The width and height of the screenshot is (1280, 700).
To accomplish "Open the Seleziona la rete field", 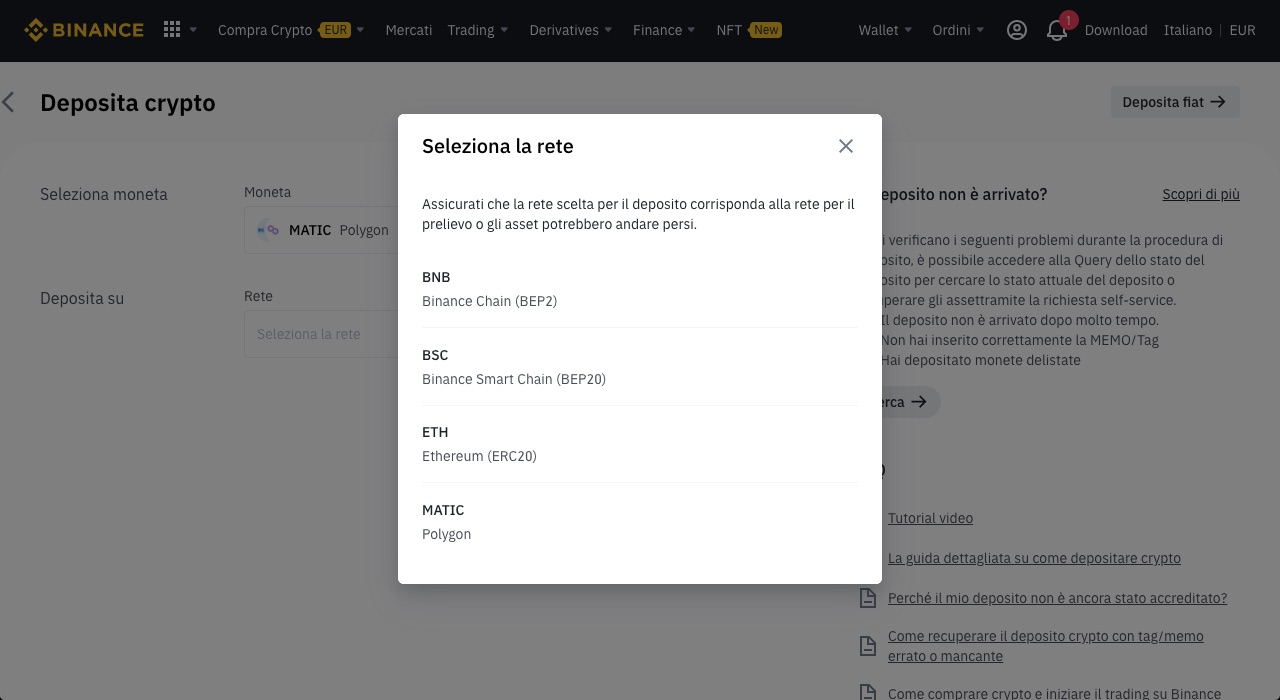I will tap(321, 334).
